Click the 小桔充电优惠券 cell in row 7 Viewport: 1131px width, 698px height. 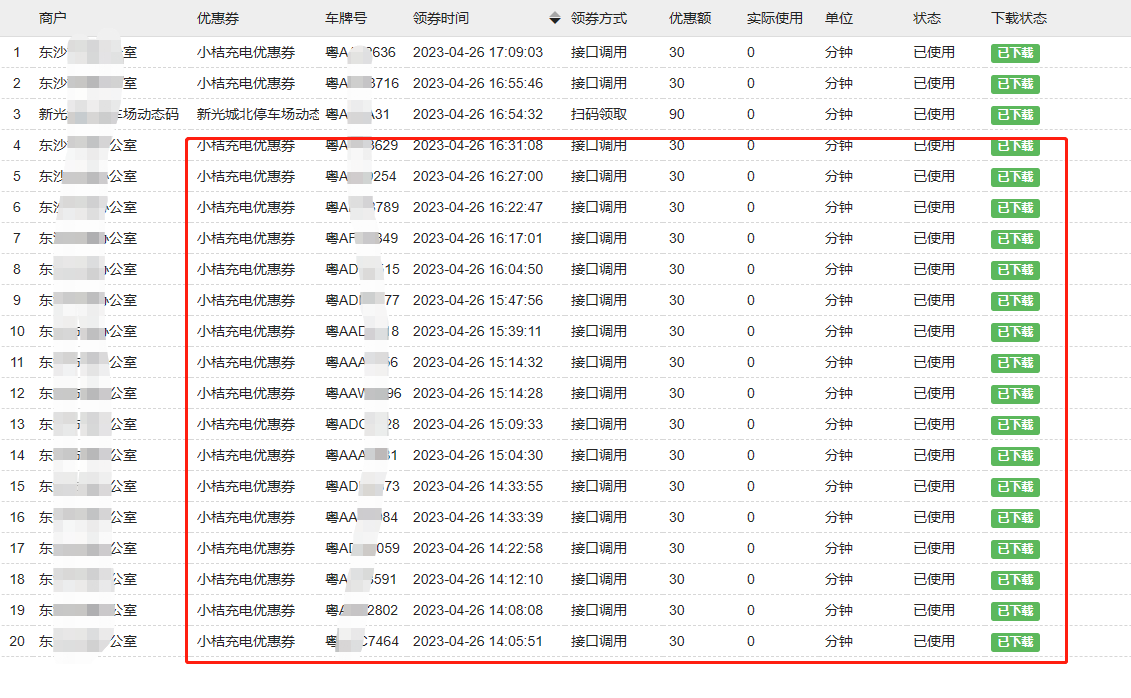coord(246,239)
